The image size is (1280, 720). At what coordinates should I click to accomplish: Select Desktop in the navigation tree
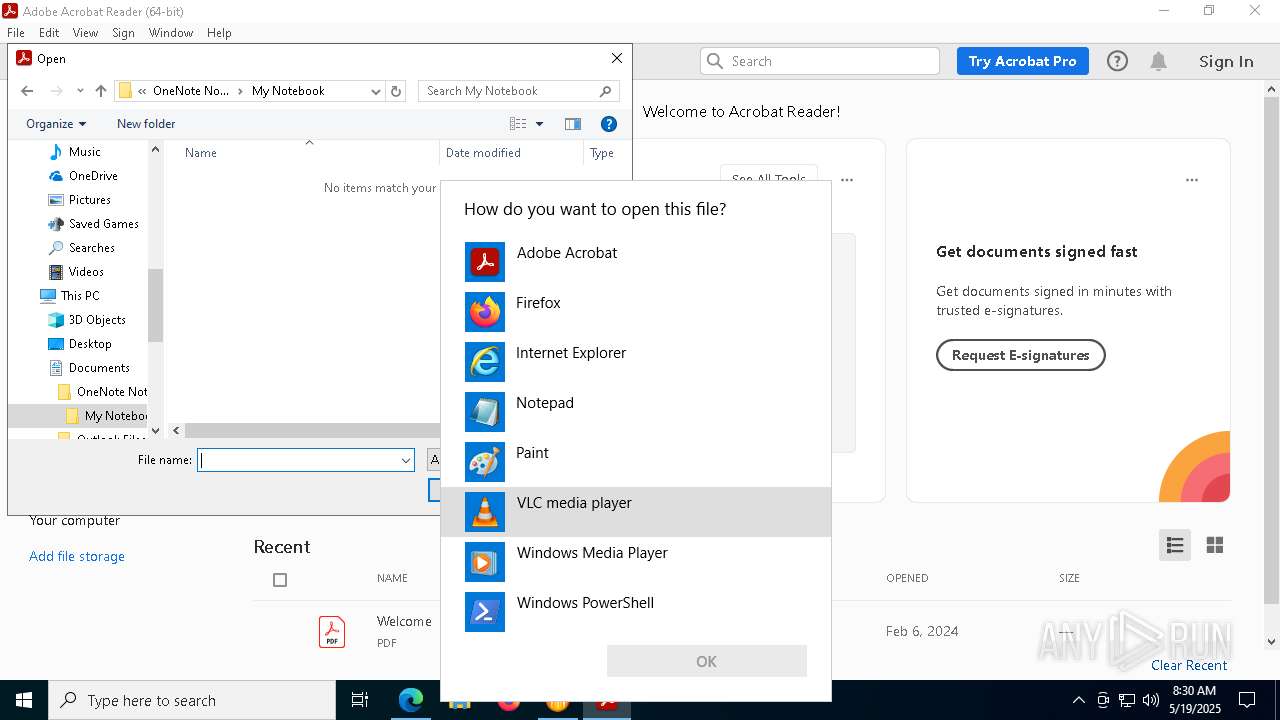[90, 344]
